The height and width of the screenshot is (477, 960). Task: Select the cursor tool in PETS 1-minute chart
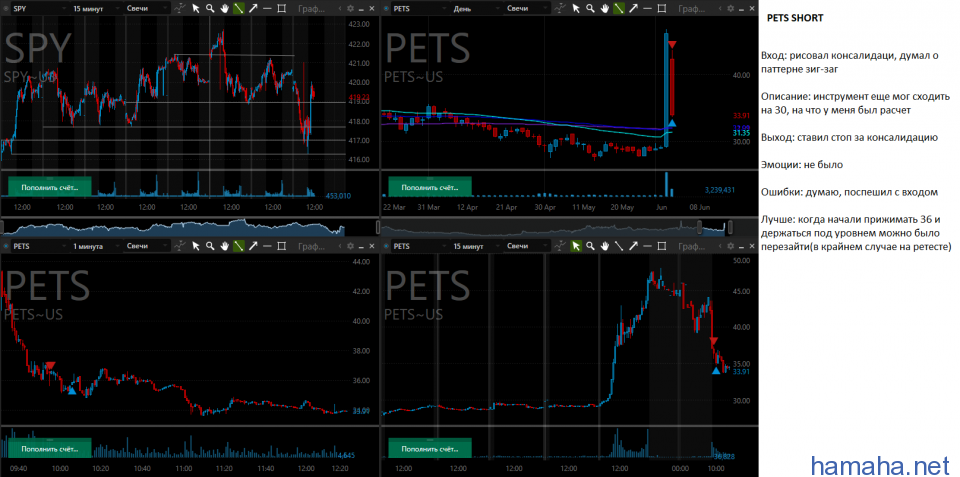tap(196, 246)
